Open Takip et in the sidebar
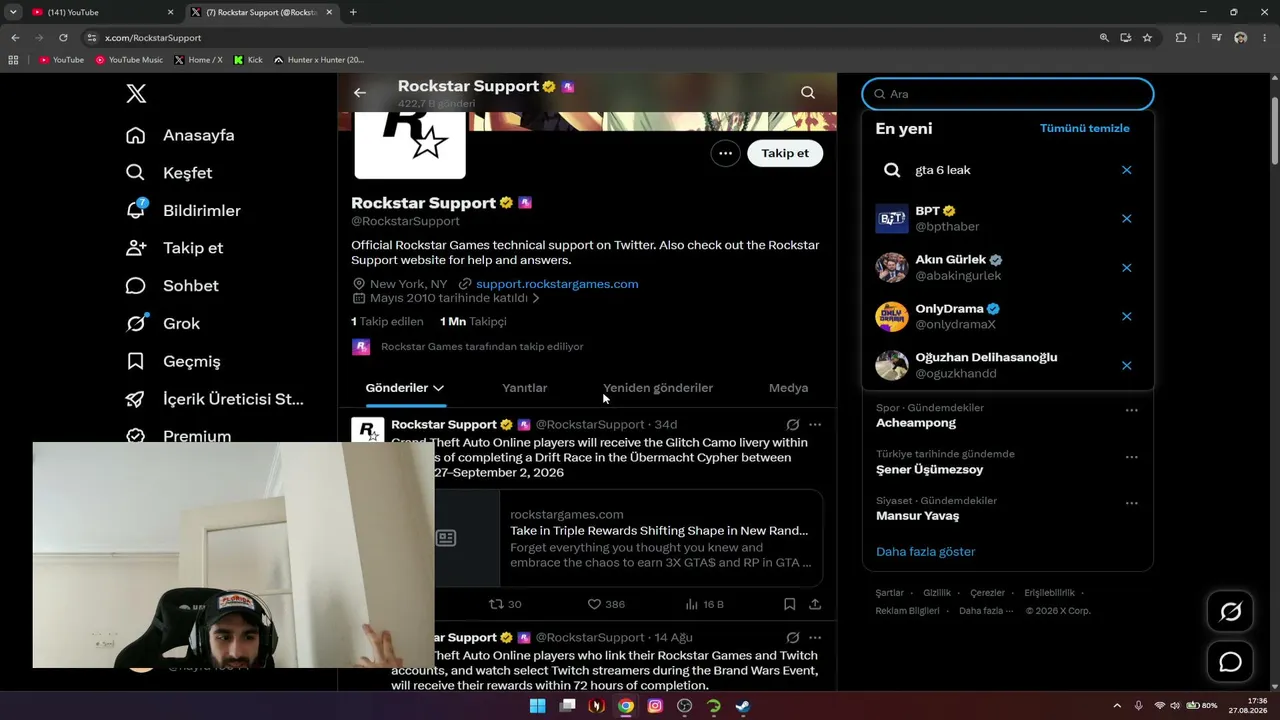Screen dimensions: 1280x720 click(174, 248)
